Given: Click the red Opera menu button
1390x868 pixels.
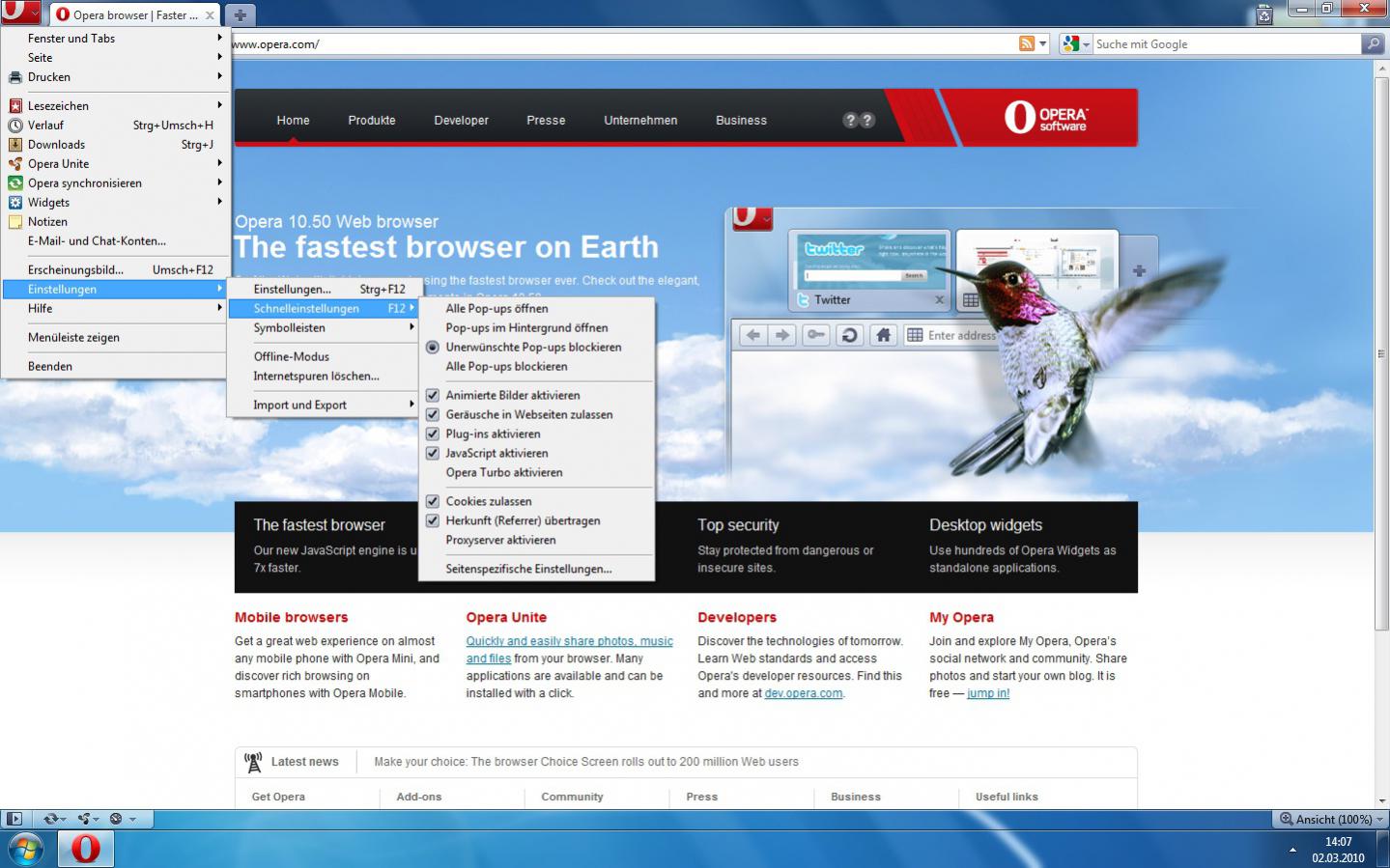Looking at the screenshot, I should (x=20, y=14).
